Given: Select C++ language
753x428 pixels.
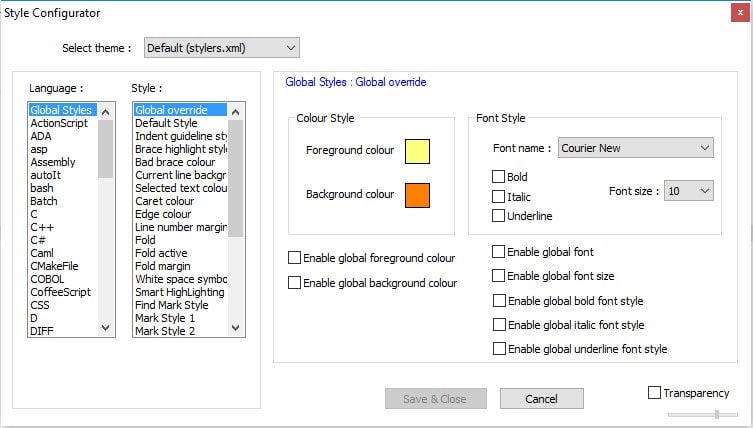Looking at the screenshot, I should (63, 227).
